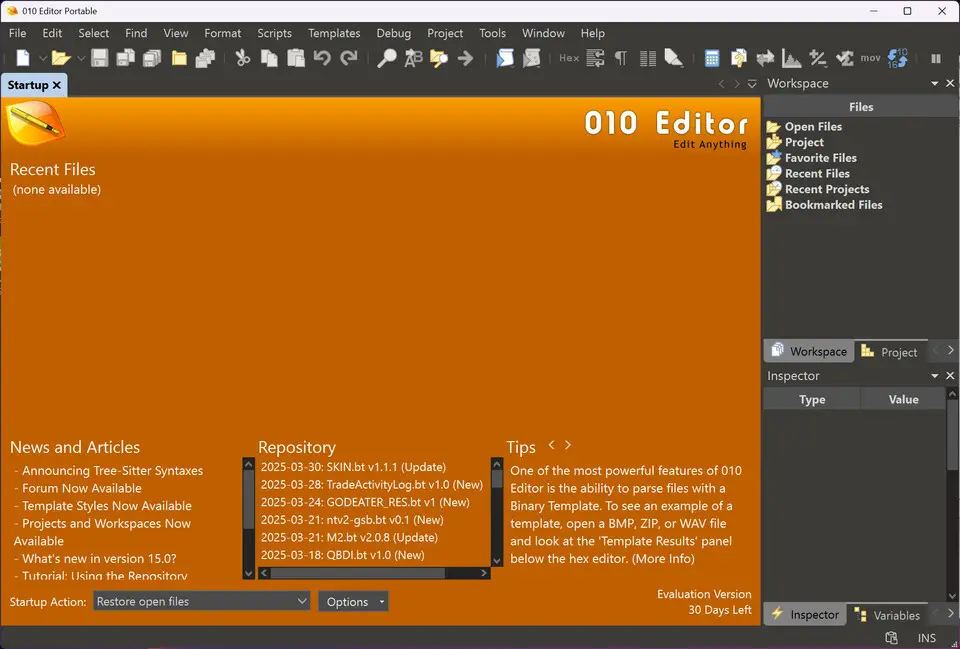Expand the Open file dropdown arrow
Image resolution: width=960 pixels, height=649 pixels.
click(80, 59)
